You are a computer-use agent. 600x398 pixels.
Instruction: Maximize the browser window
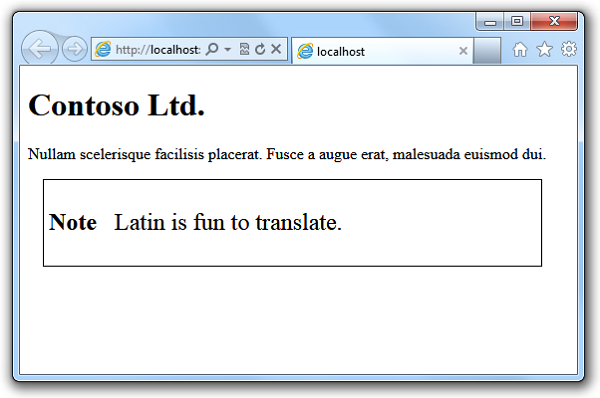pyautogui.click(x=517, y=21)
